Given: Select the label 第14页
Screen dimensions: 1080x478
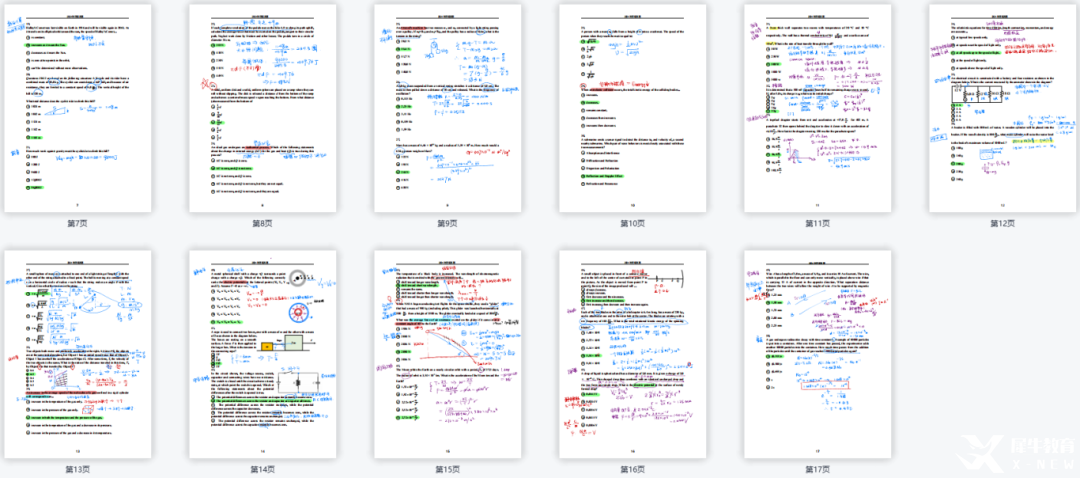Looking at the screenshot, I should pyautogui.click(x=262, y=470).
